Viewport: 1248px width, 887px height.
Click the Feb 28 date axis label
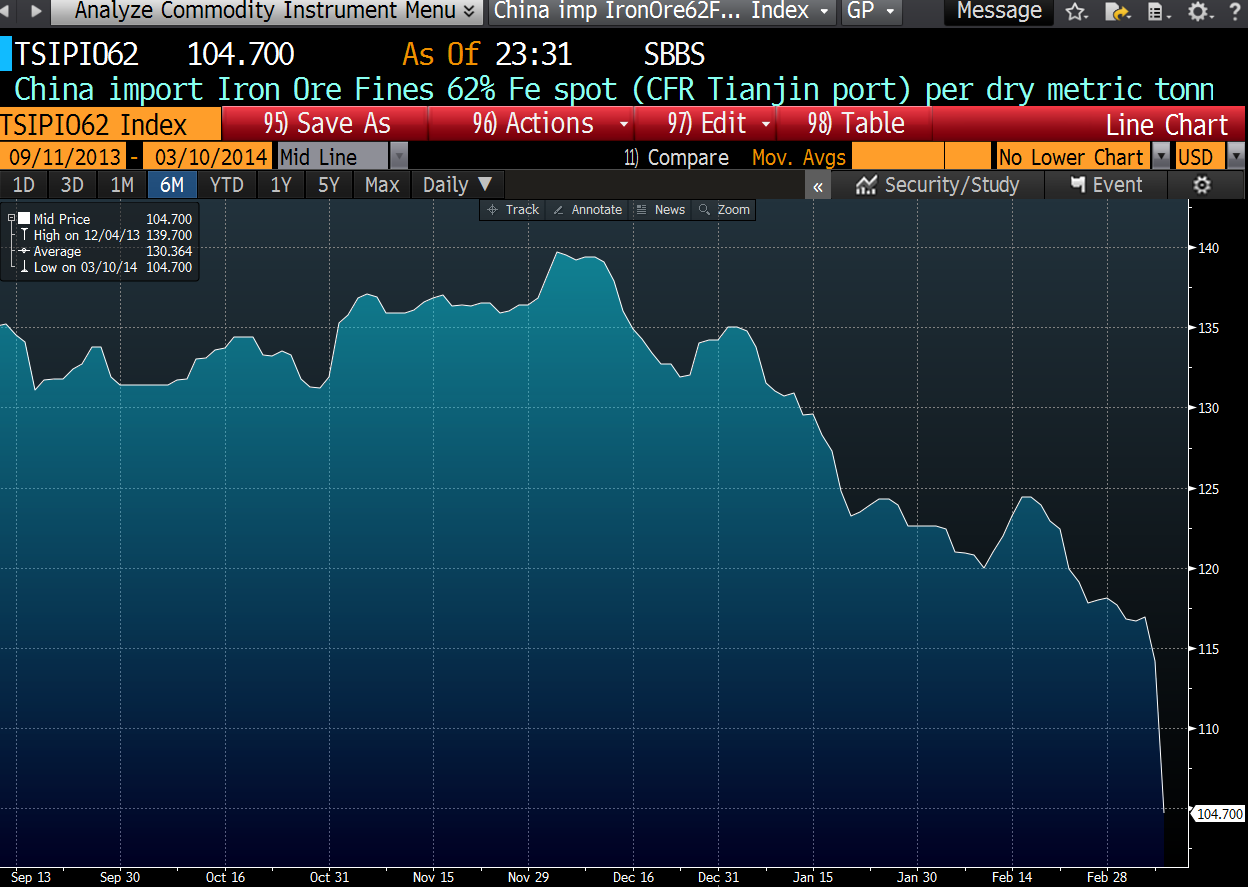pyautogui.click(x=1106, y=877)
